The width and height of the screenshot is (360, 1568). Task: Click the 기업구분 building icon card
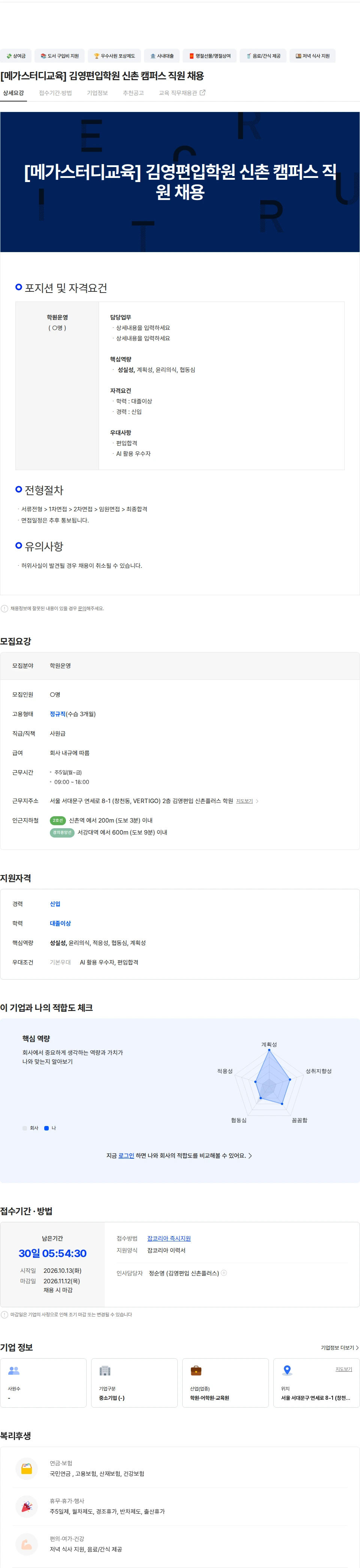[134, 1383]
